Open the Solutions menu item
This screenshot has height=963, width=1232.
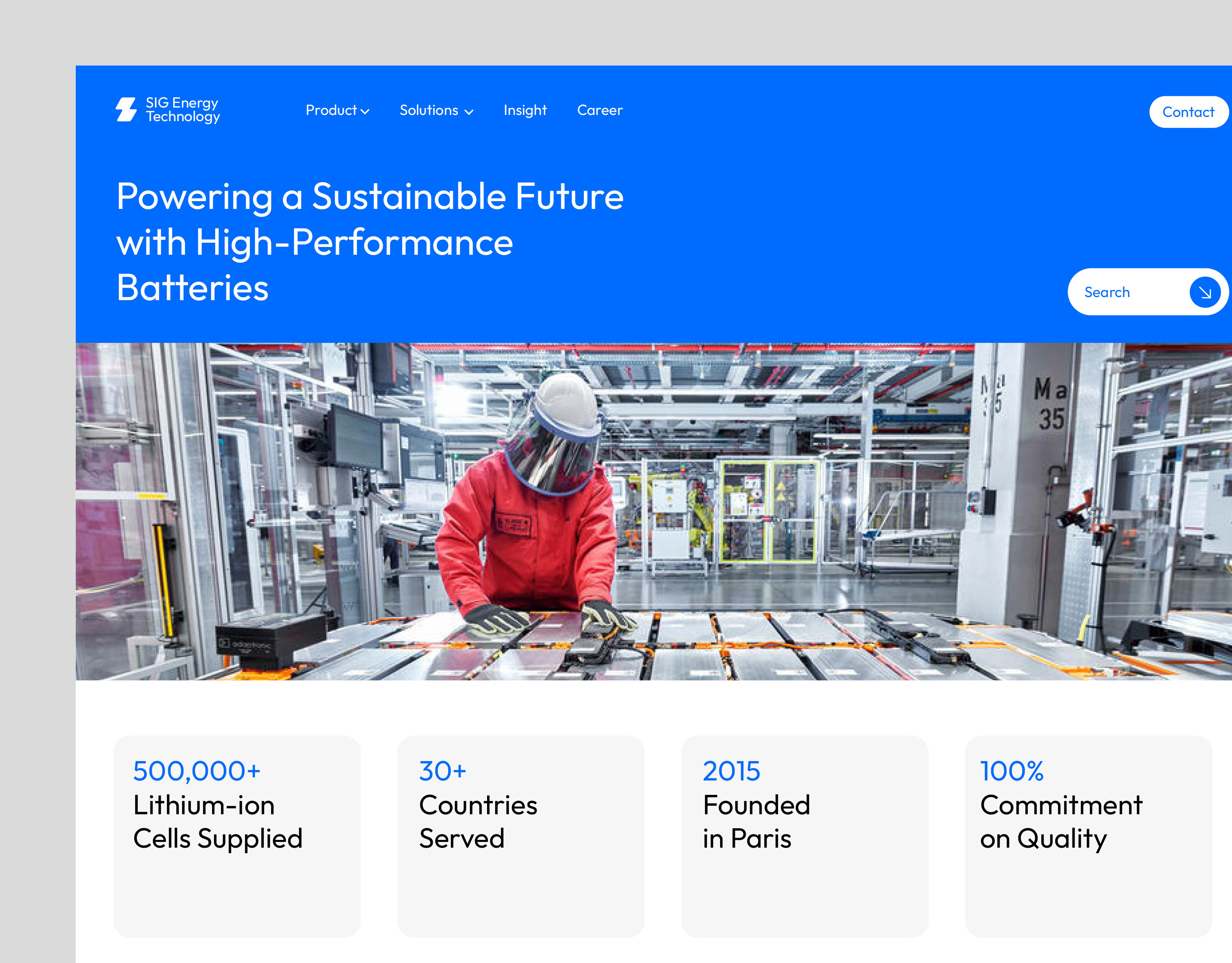point(429,111)
